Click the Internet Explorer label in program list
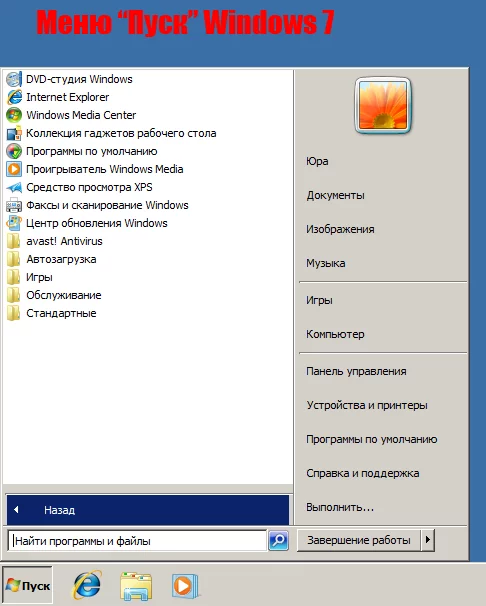The width and height of the screenshot is (486, 606). point(68,97)
